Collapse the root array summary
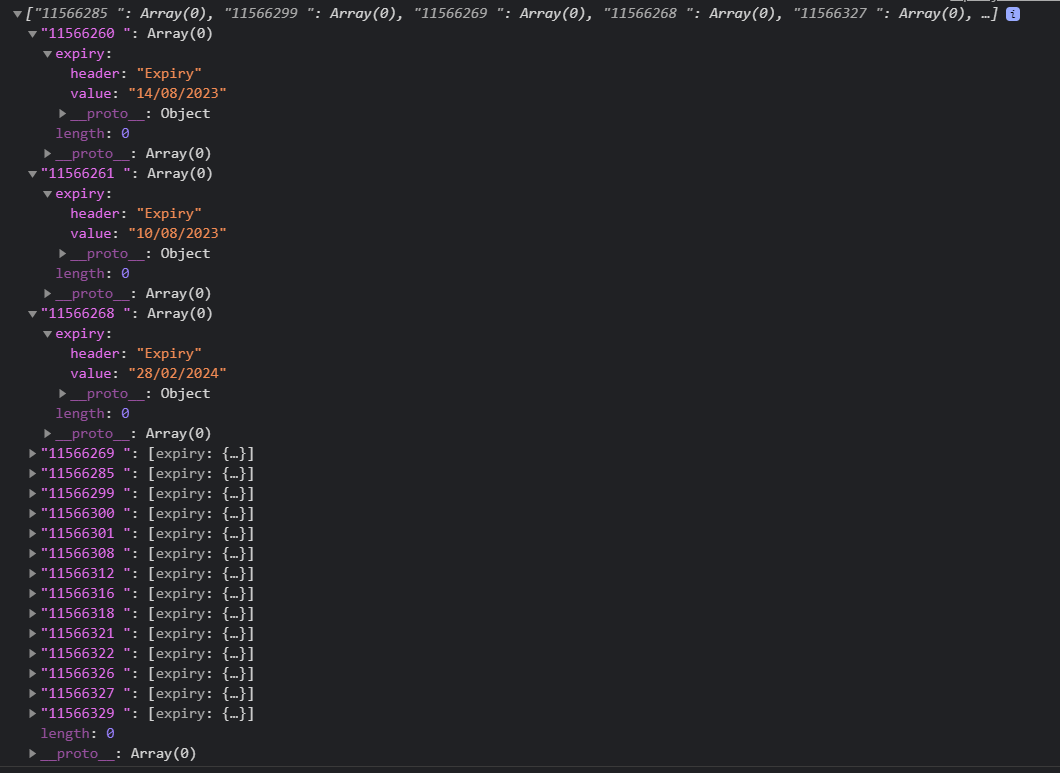This screenshot has height=773, width=1060. (18, 14)
